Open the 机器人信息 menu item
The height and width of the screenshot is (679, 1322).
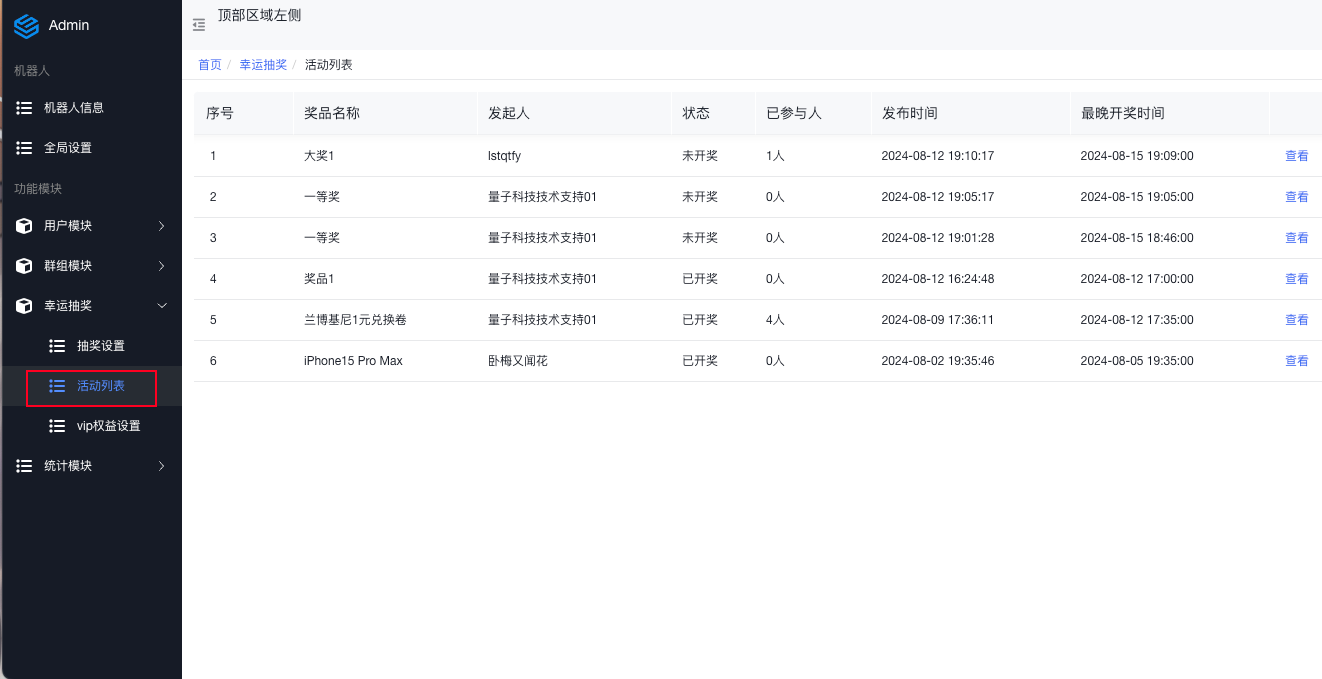(x=73, y=107)
